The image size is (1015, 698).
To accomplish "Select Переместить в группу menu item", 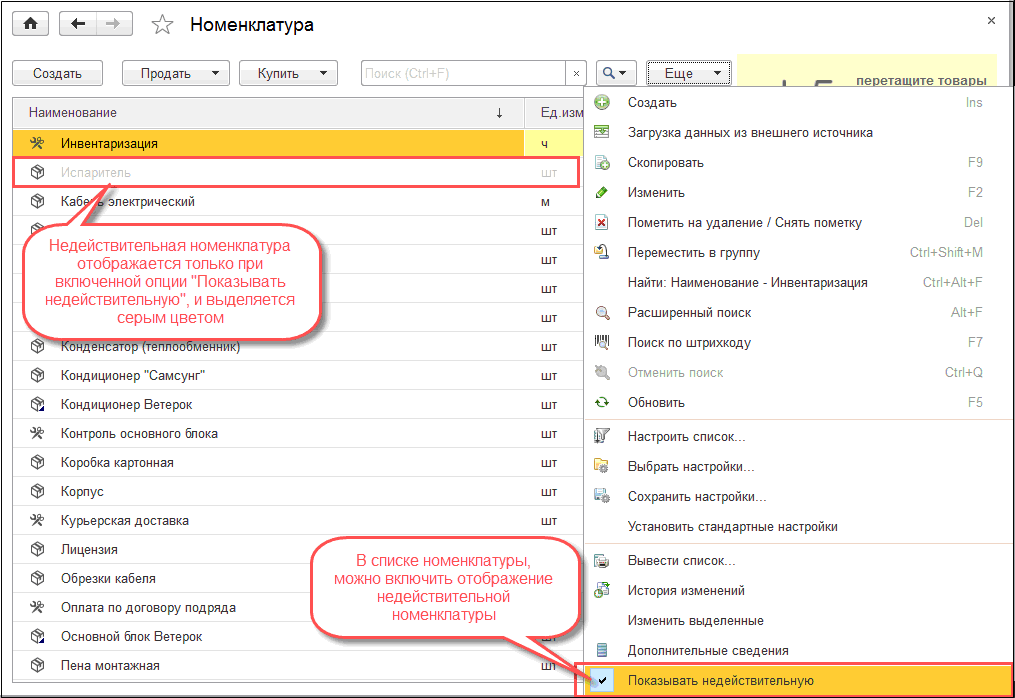I will (x=693, y=252).
